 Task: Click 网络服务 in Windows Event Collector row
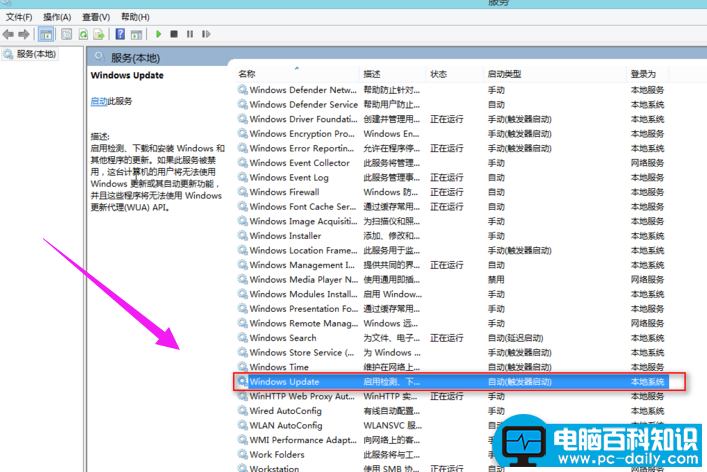(647, 163)
